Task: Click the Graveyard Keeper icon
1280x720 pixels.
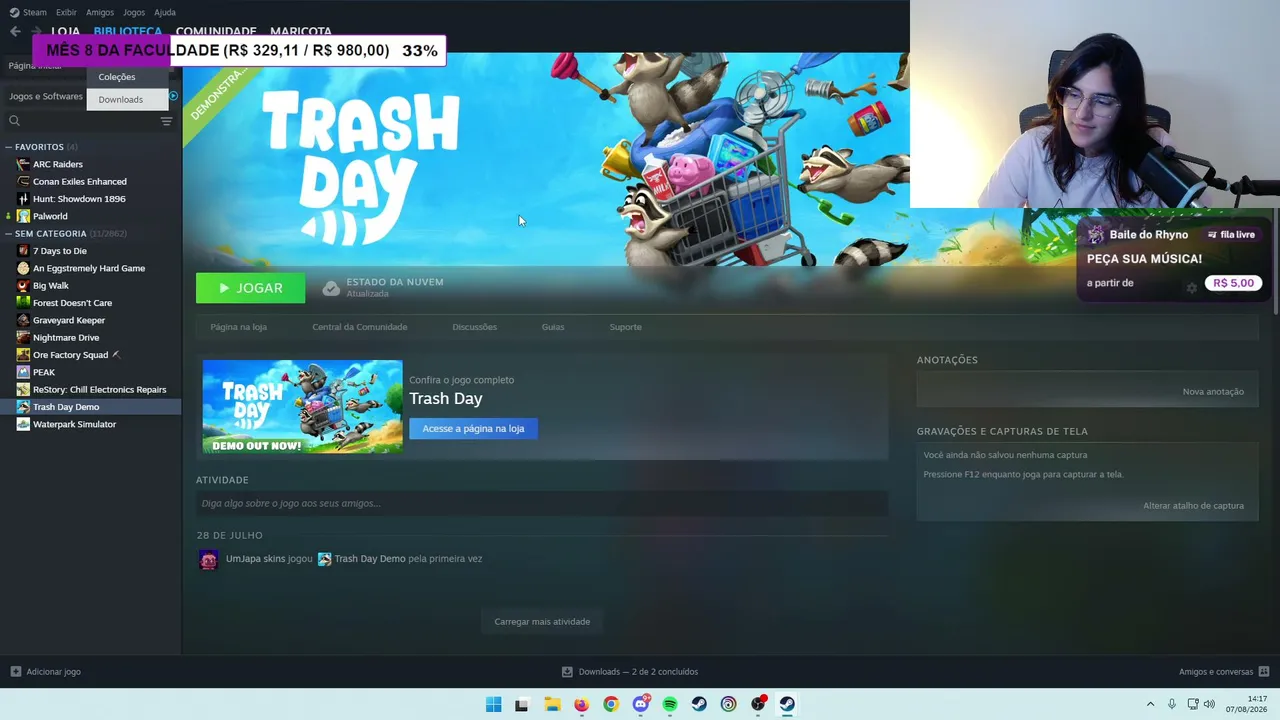Action: point(23,320)
